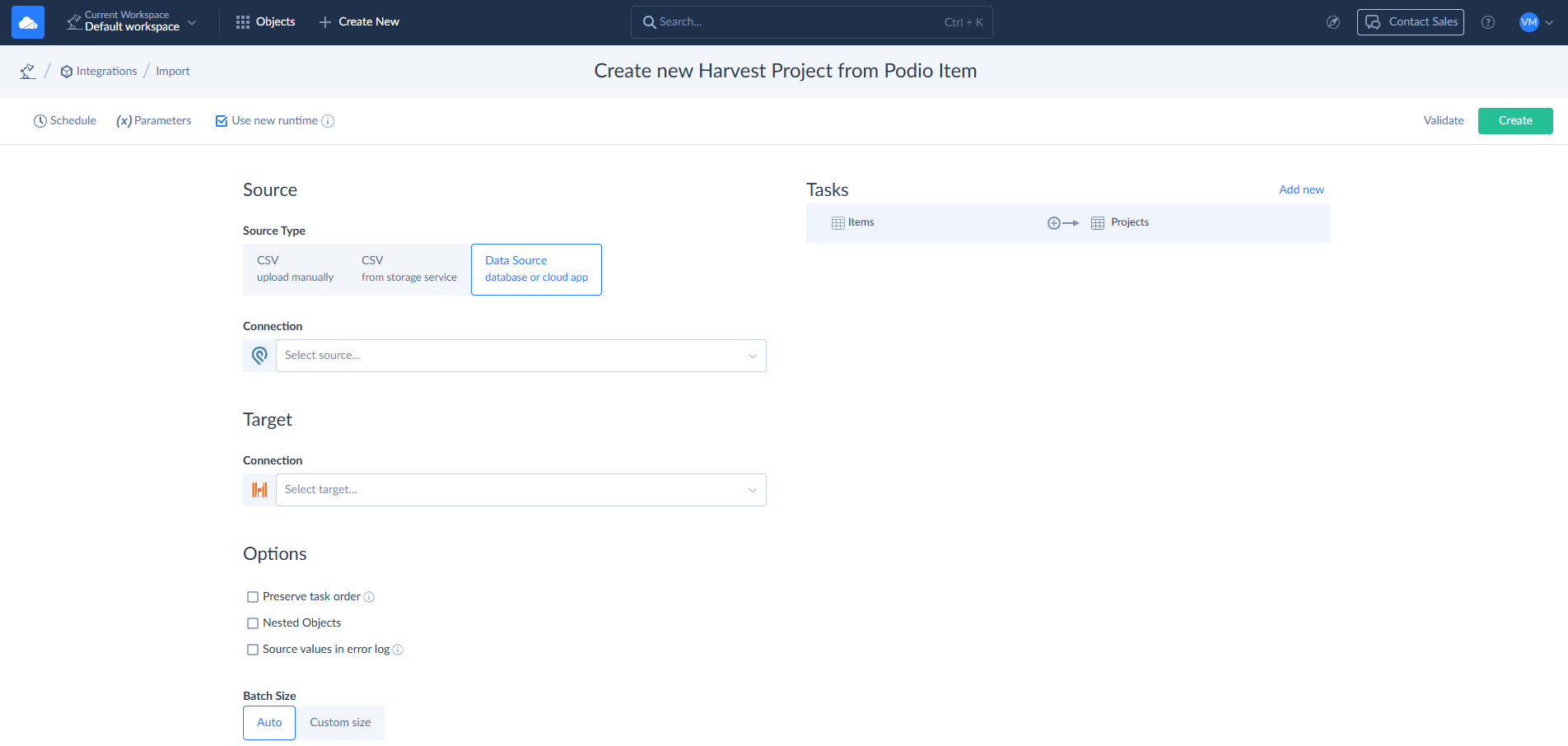1568x746 pixels.
Task: Open the Objects menu
Action: 265,22
